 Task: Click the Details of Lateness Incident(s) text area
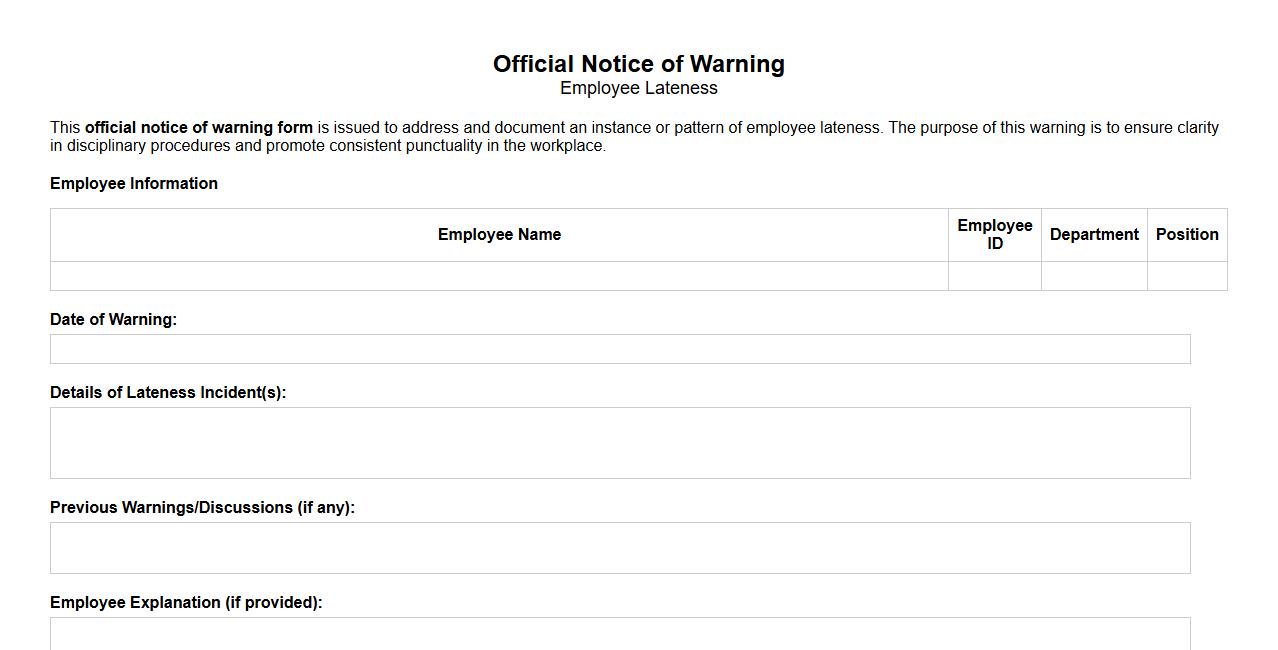pyautogui.click(x=620, y=442)
